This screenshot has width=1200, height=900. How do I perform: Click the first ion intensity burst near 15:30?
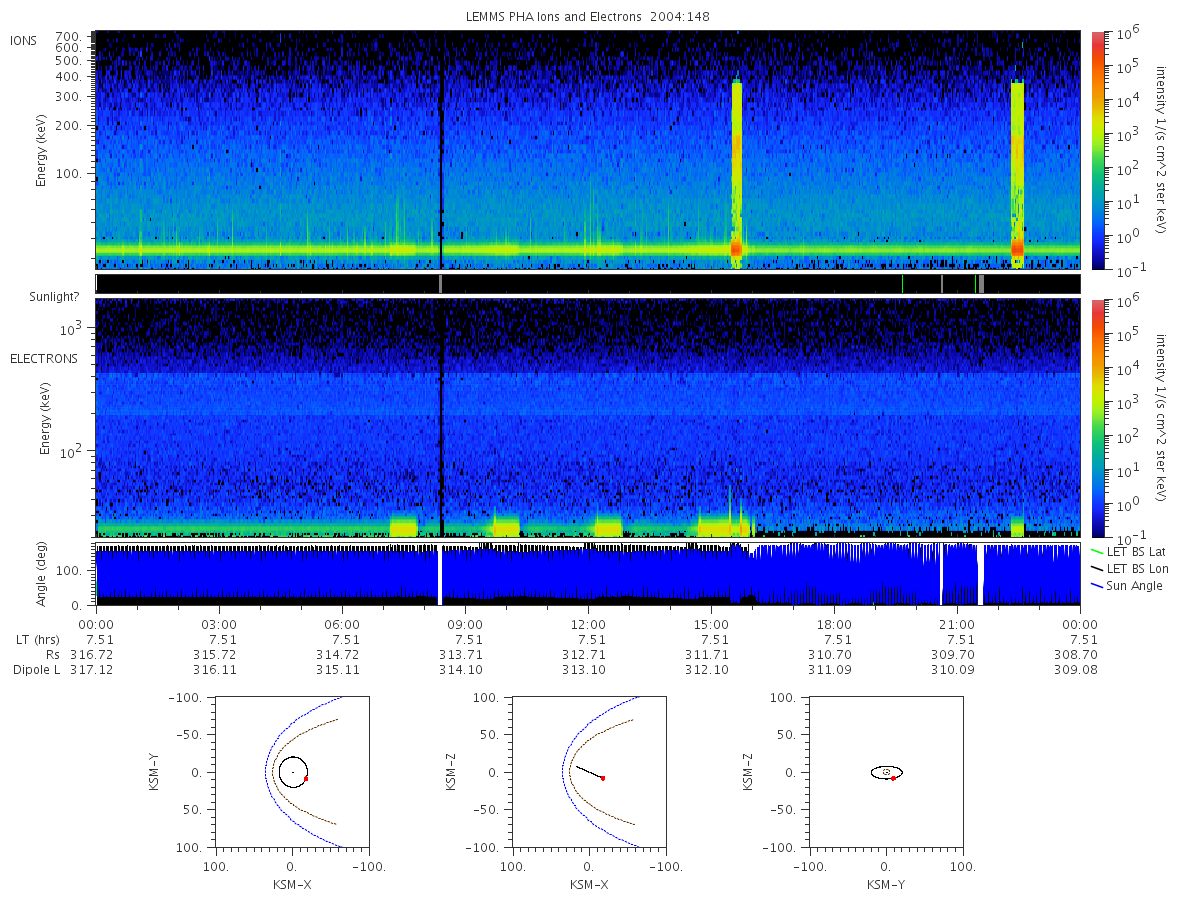coord(737,172)
